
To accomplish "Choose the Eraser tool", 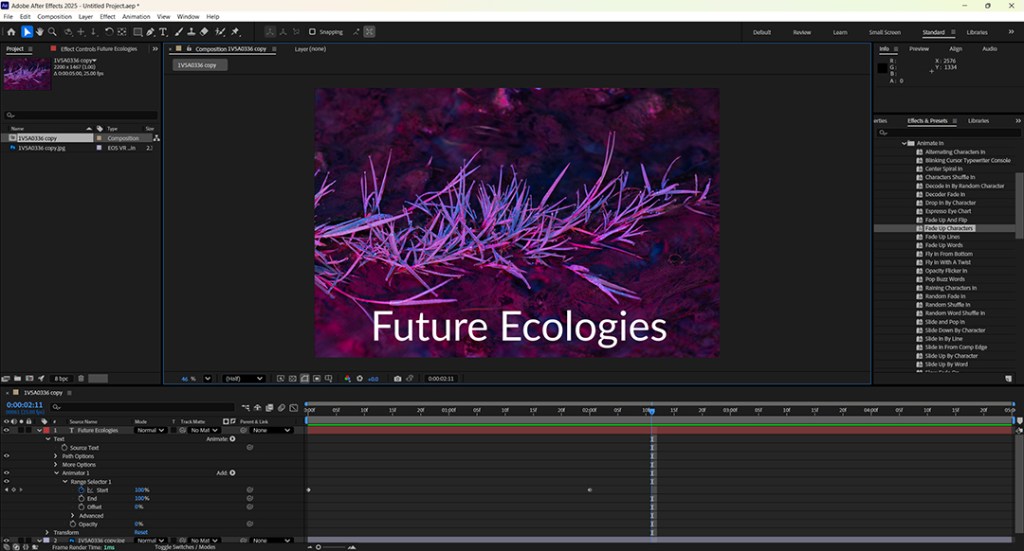I will pos(204,32).
